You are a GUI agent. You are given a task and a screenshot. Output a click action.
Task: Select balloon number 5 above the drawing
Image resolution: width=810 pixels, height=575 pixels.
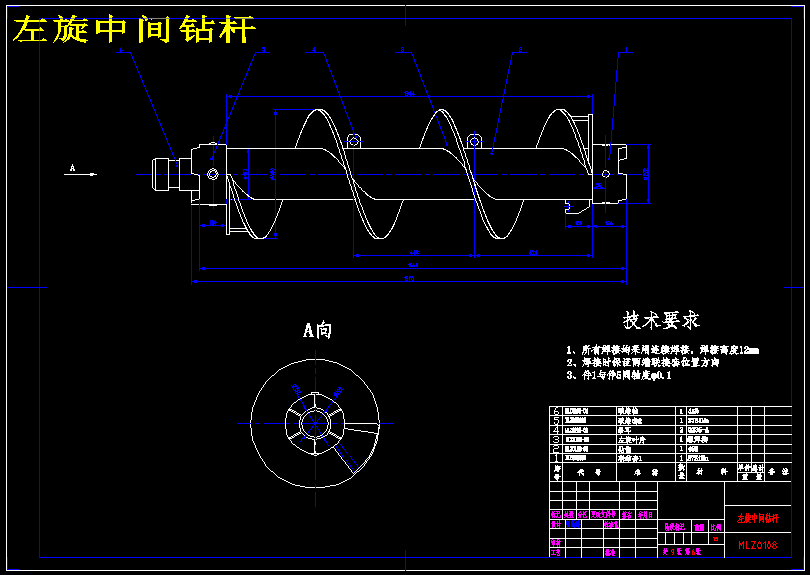[x=263, y=50]
